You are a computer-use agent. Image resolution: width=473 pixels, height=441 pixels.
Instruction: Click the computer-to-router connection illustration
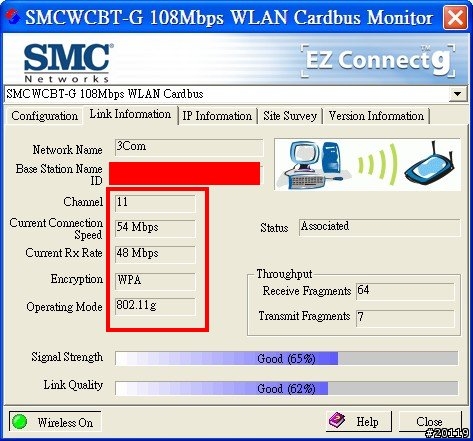[367, 164]
